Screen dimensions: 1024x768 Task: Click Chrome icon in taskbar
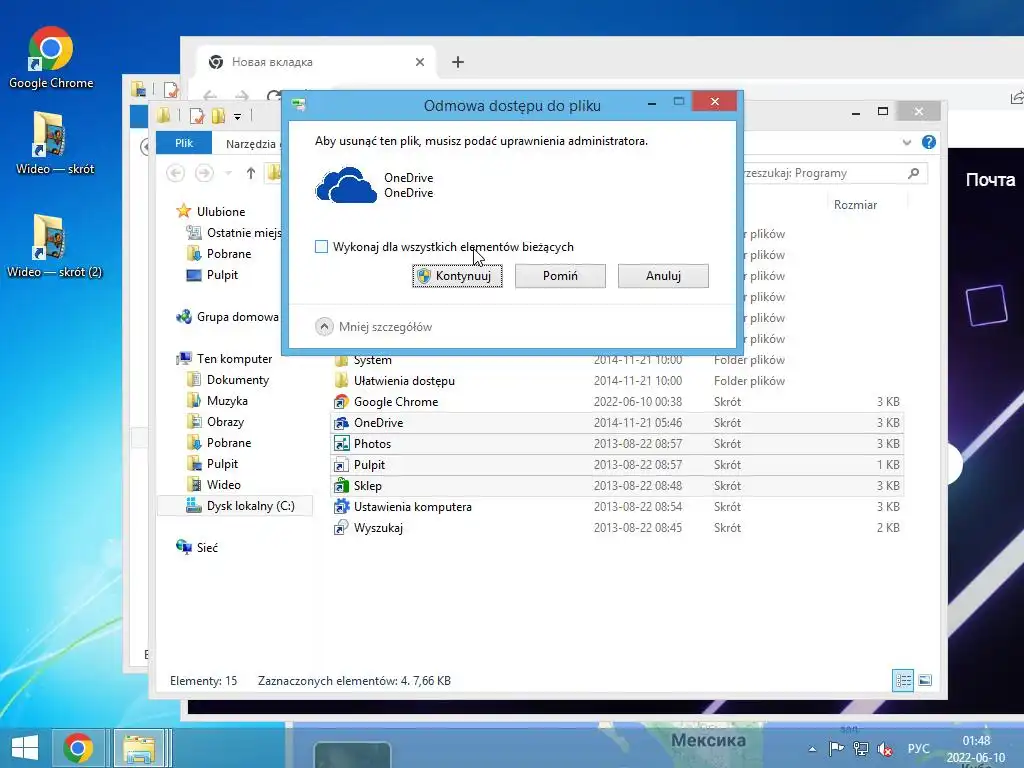coord(78,748)
